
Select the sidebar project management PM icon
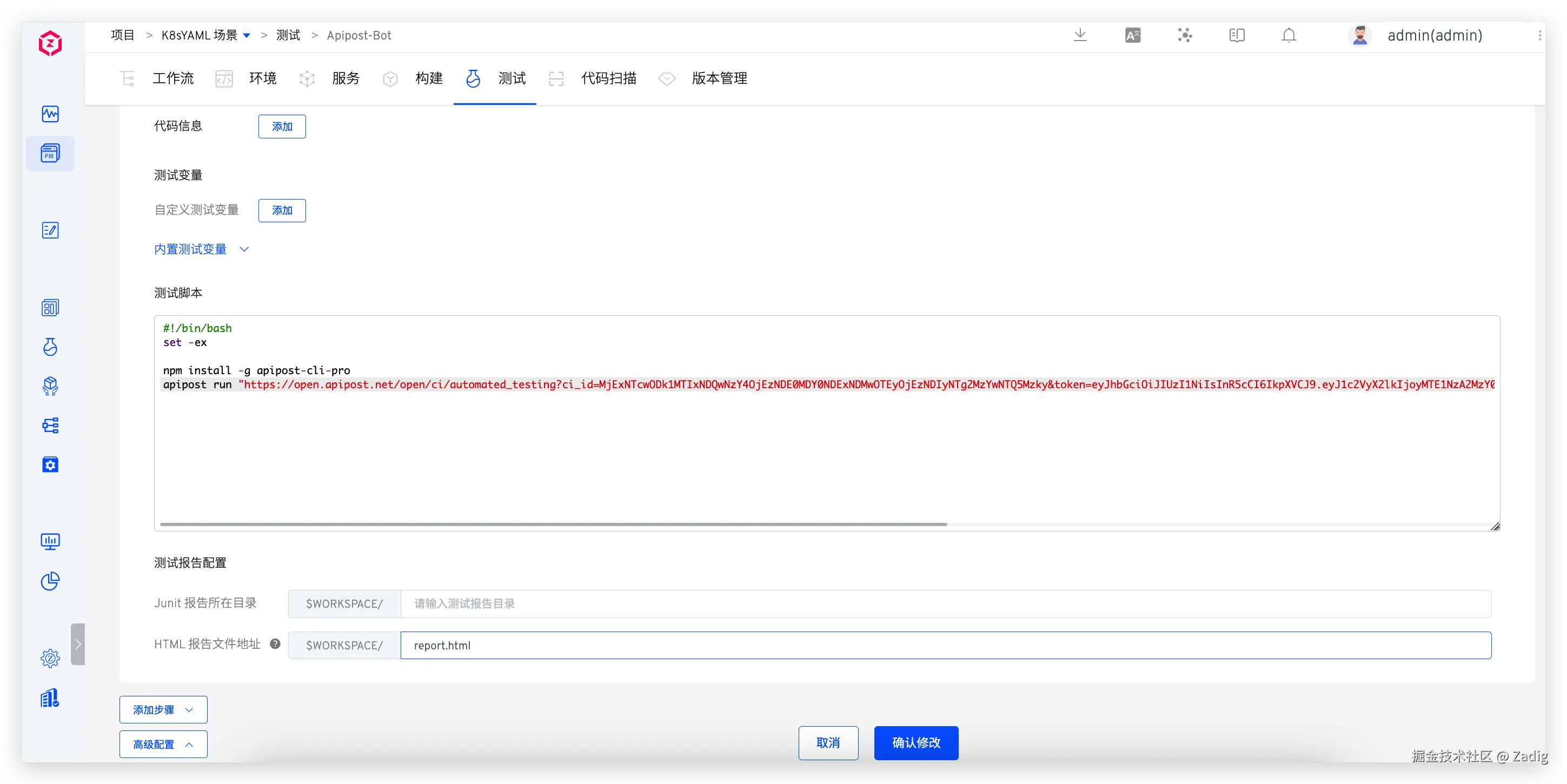(50, 153)
